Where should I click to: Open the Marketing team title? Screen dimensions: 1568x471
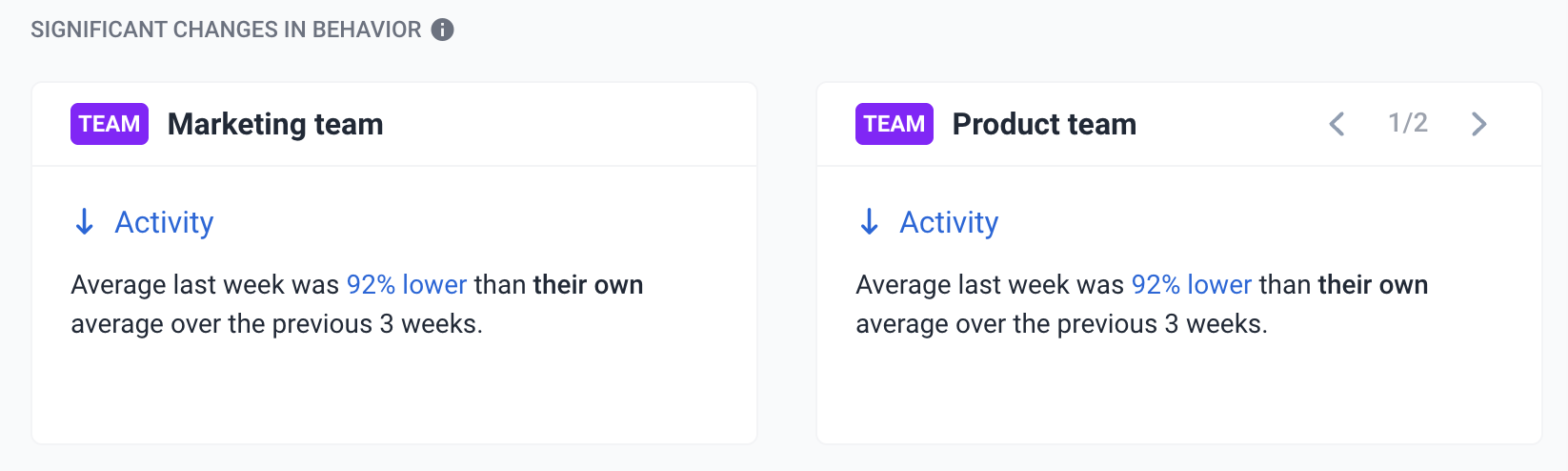click(275, 124)
